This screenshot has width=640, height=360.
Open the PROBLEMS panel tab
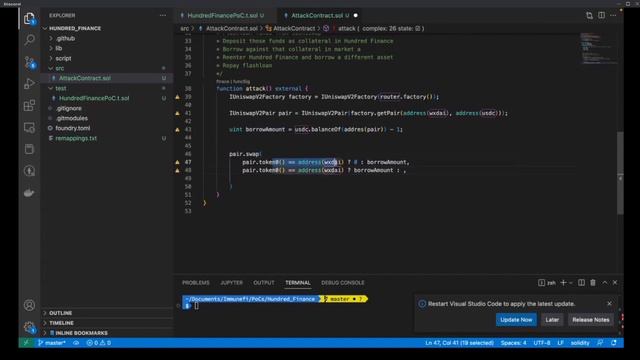pos(196,282)
